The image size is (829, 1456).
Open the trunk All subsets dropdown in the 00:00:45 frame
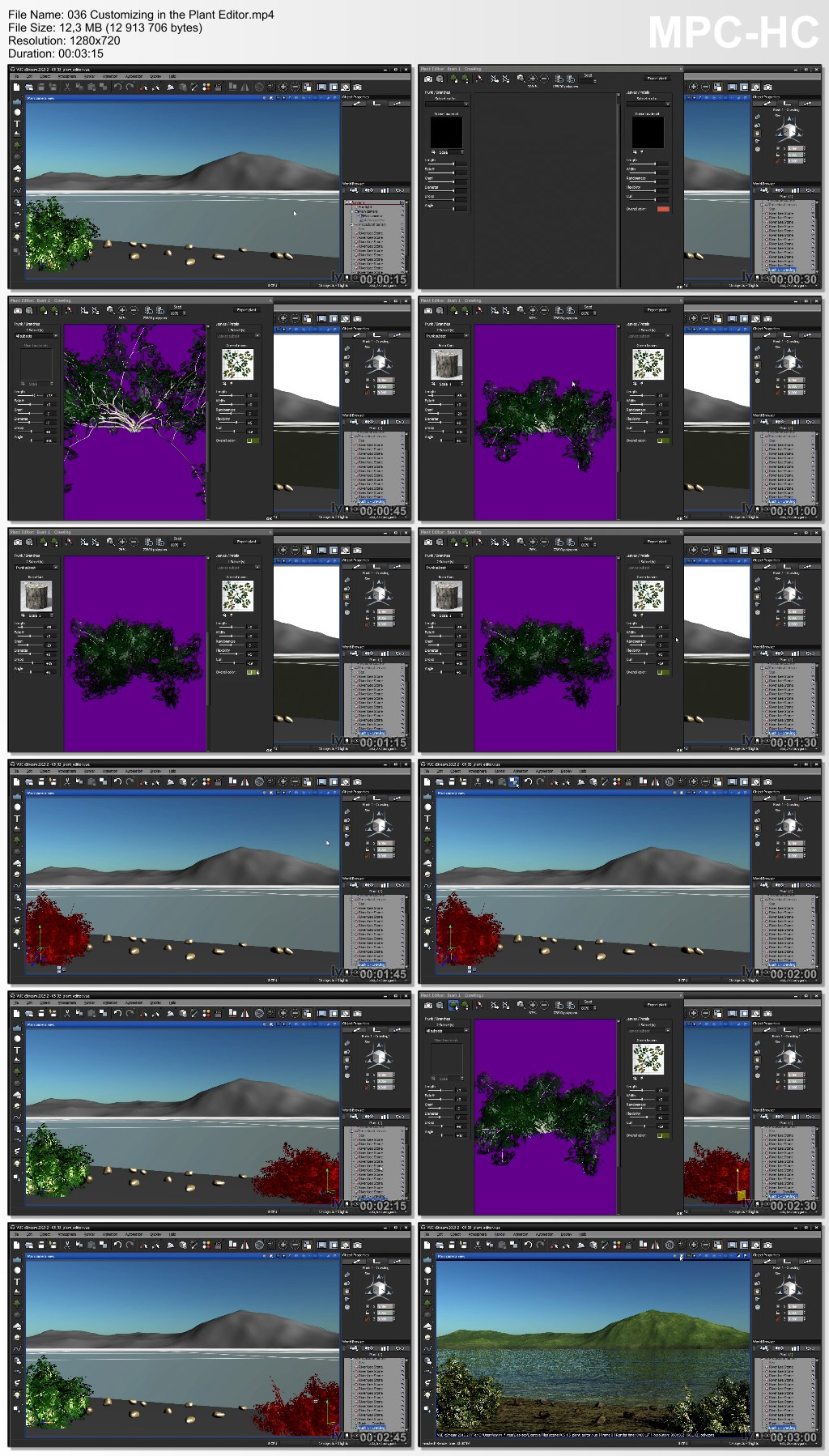click(x=37, y=336)
